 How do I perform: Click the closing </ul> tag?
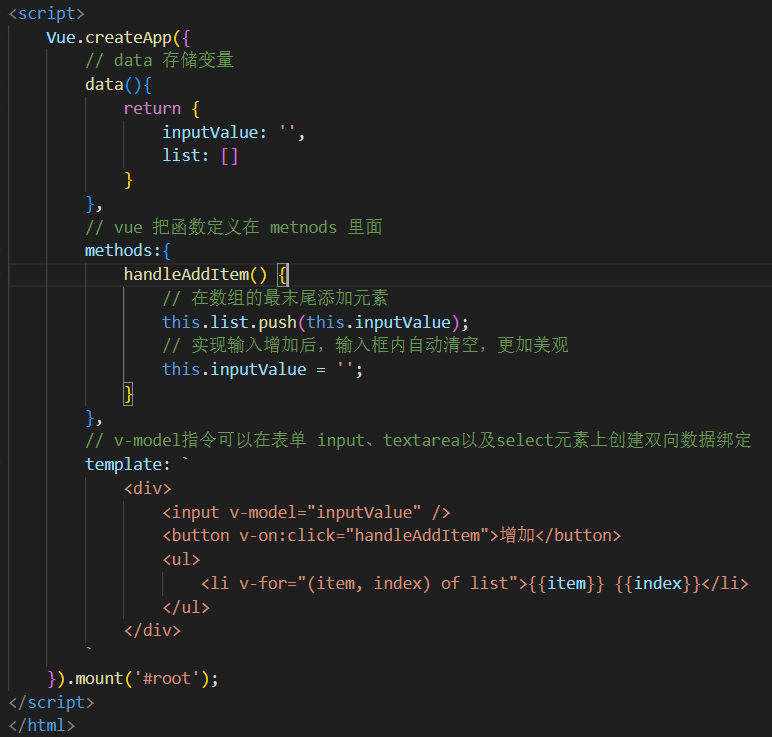(186, 607)
